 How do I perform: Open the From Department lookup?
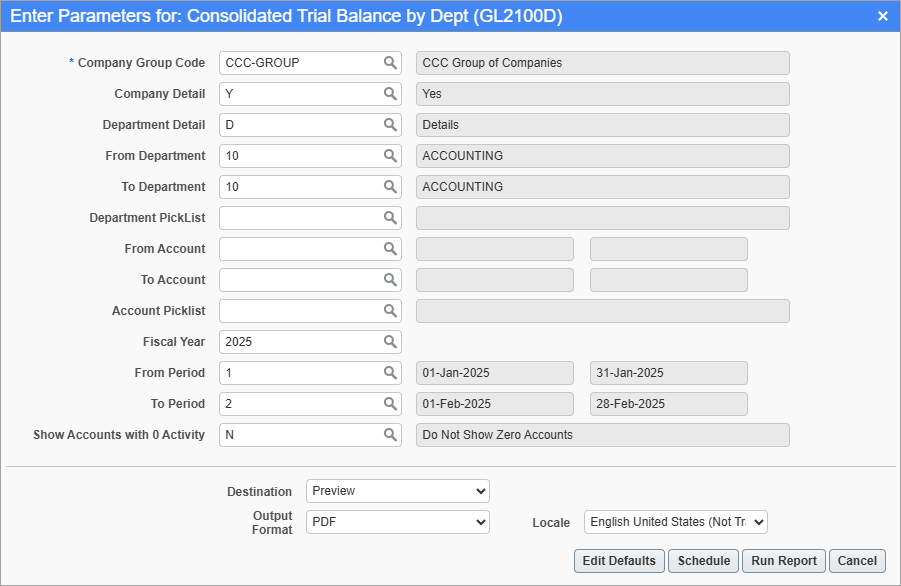(x=389, y=155)
